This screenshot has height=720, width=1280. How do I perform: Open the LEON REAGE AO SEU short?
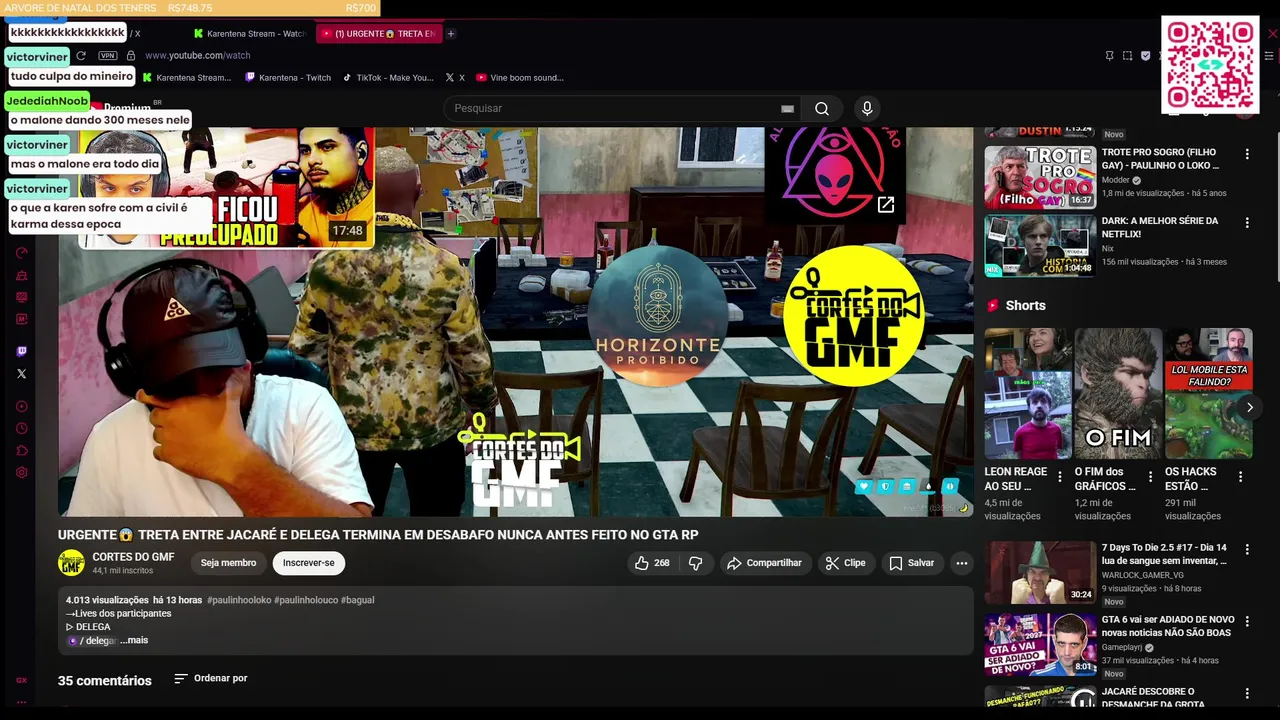click(x=1028, y=393)
